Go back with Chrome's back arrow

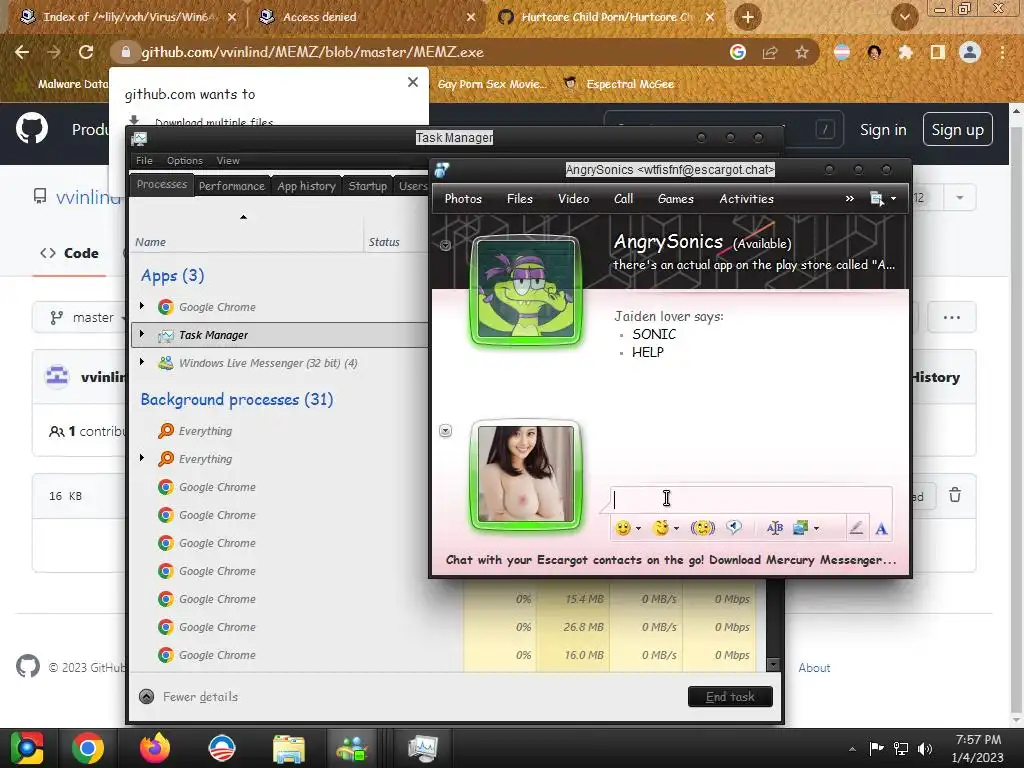22,52
